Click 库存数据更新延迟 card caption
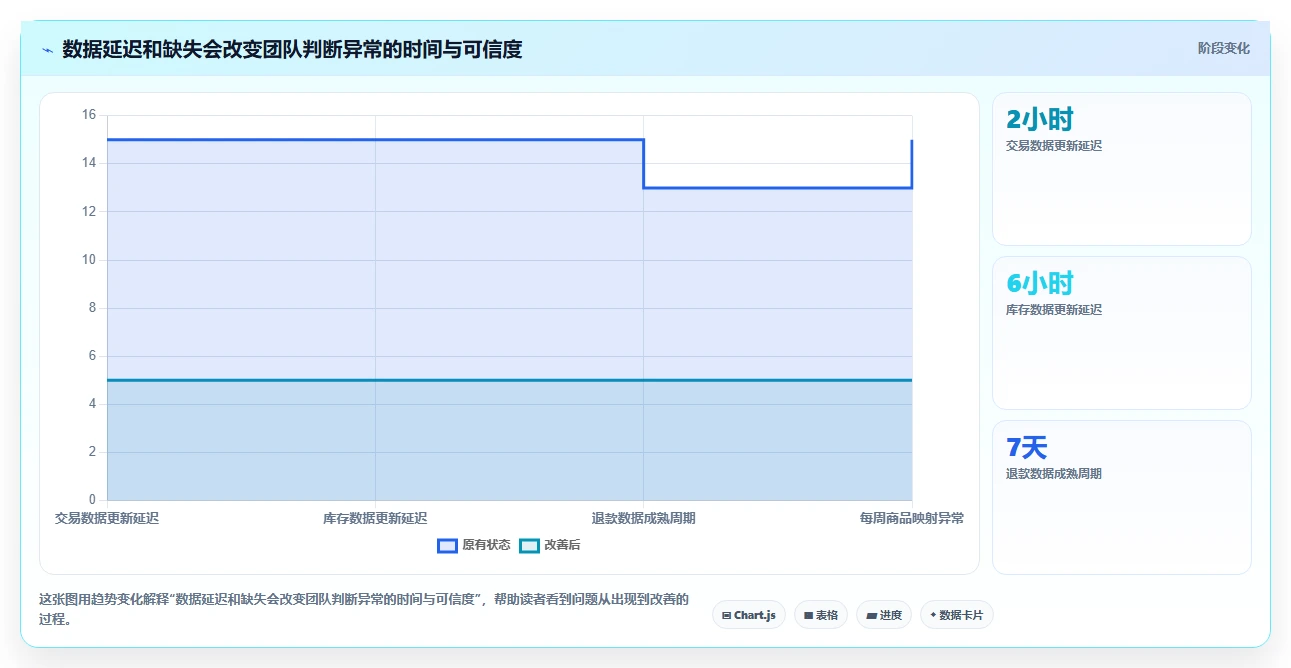Viewport: 1291px width, 668px height. (x=1054, y=310)
